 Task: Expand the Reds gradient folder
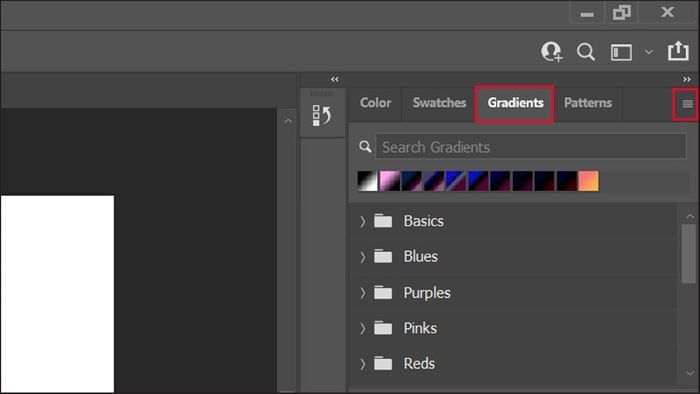[362, 364]
